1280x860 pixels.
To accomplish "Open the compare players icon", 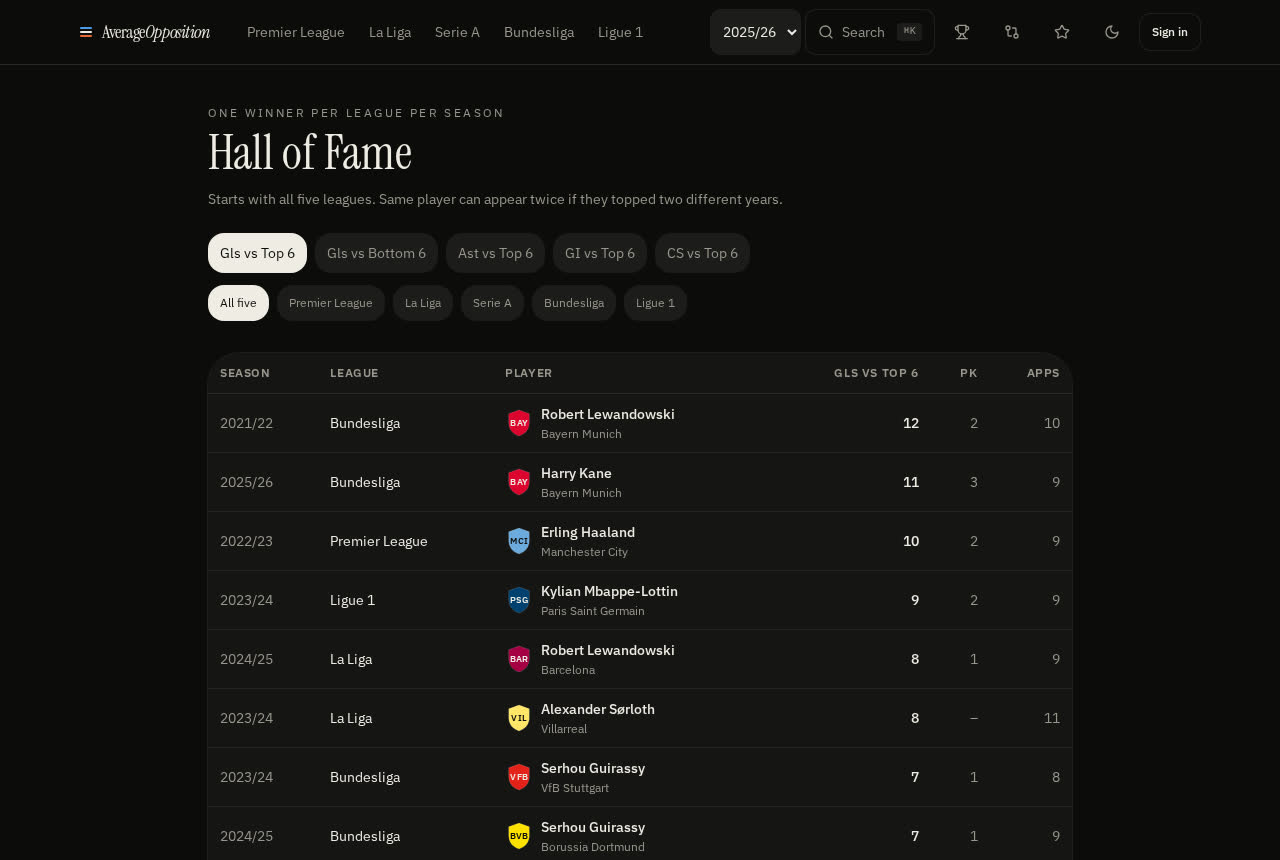I will 1012,32.
